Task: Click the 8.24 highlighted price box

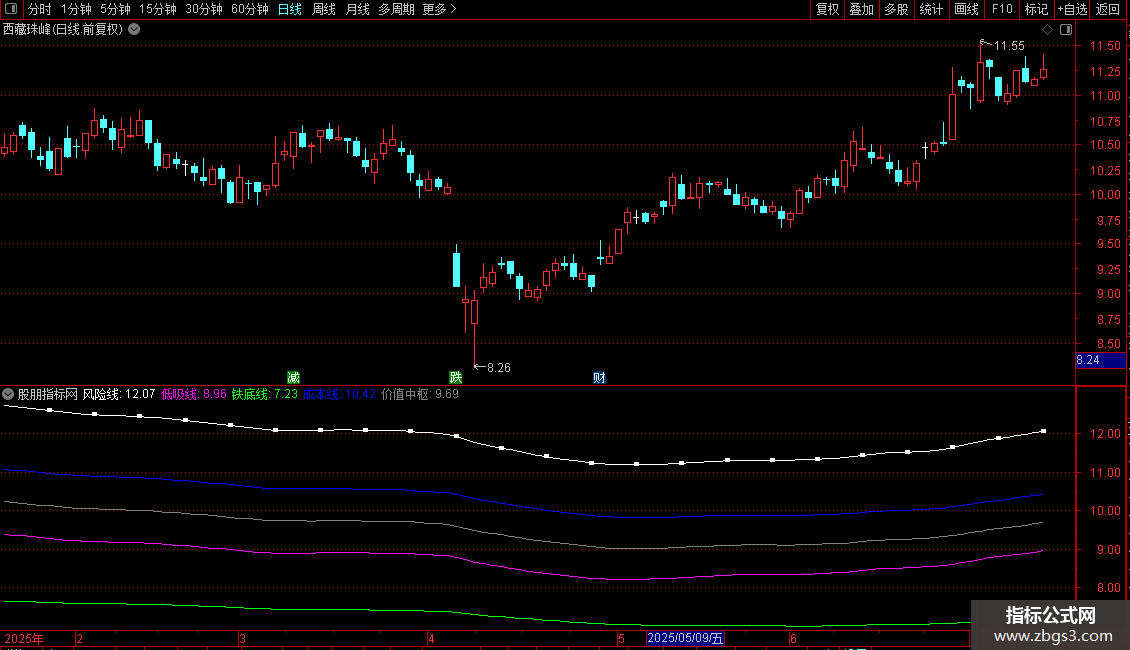Action: pos(1100,360)
